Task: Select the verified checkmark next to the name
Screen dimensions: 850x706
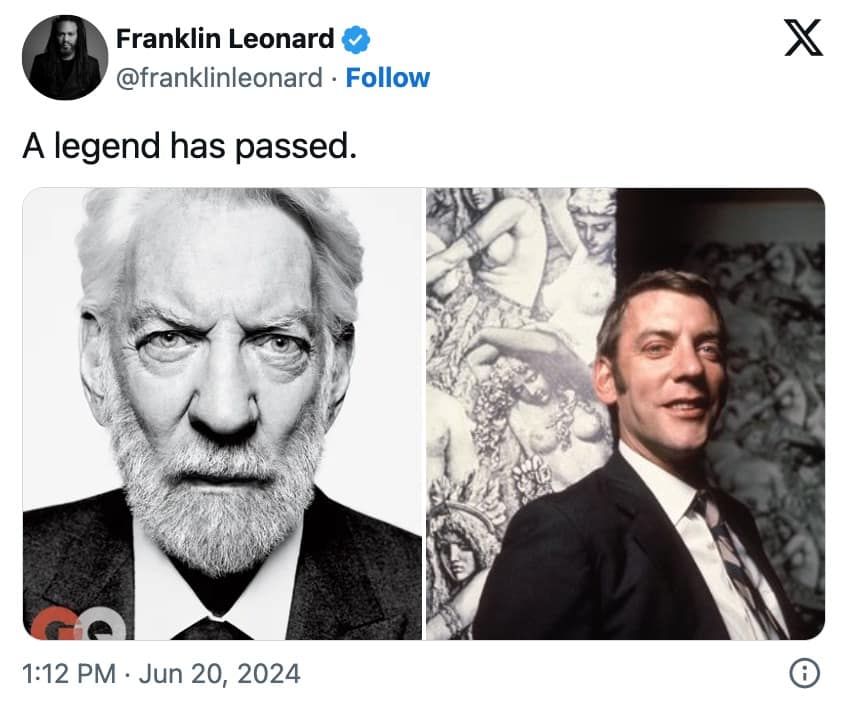Action: point(354,39)
